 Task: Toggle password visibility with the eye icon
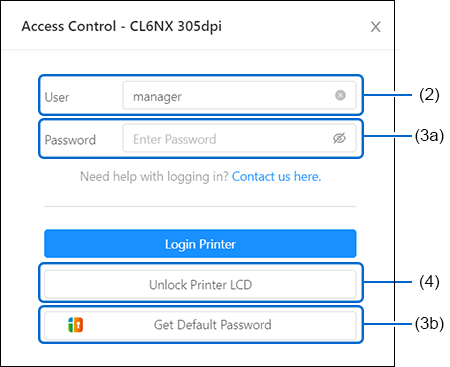339,138
